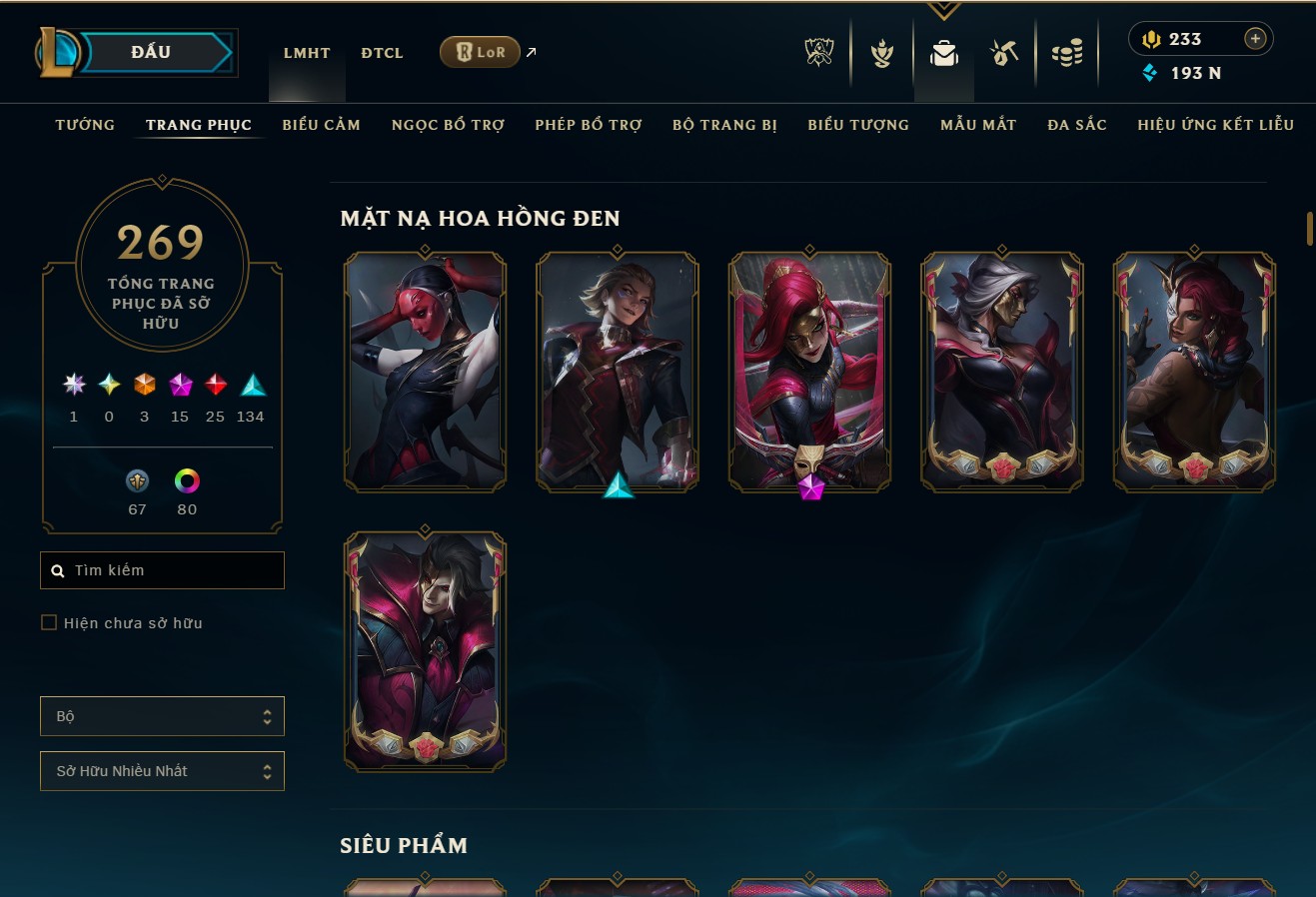Click the plus icon to buy RP
This screenshot has height=897, width=1316.
point(1255,39)
